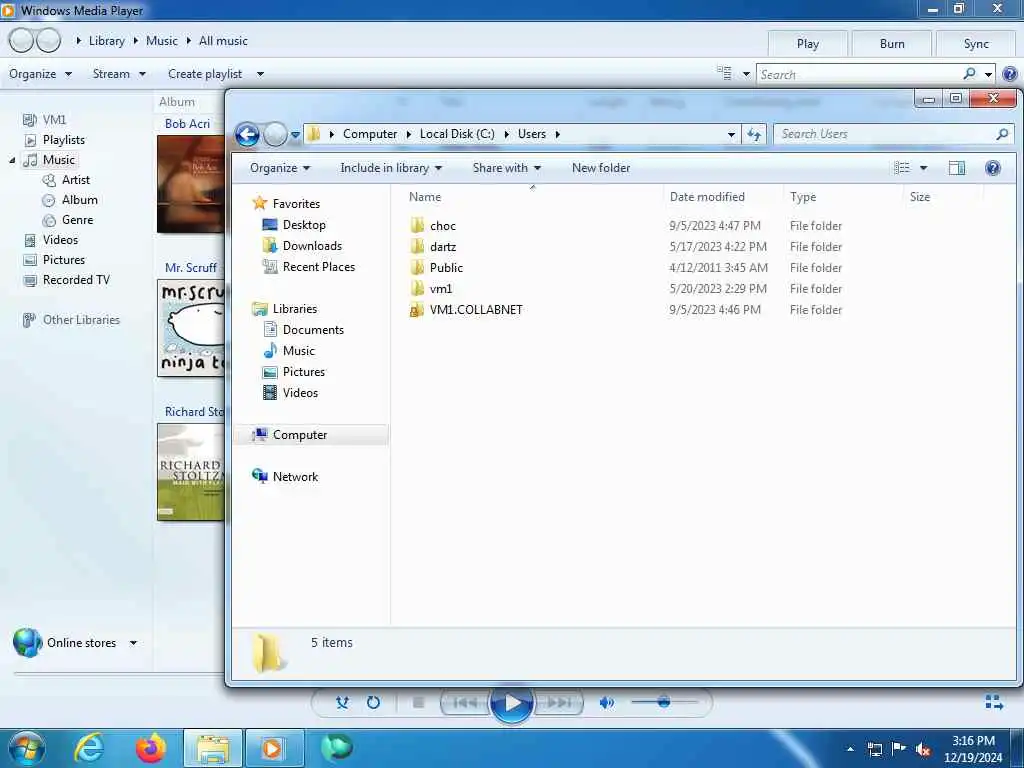Launch Internet Explorer from the taskbar
The height and width of the screenshot is (768, 1024).
tap(89, 748)
